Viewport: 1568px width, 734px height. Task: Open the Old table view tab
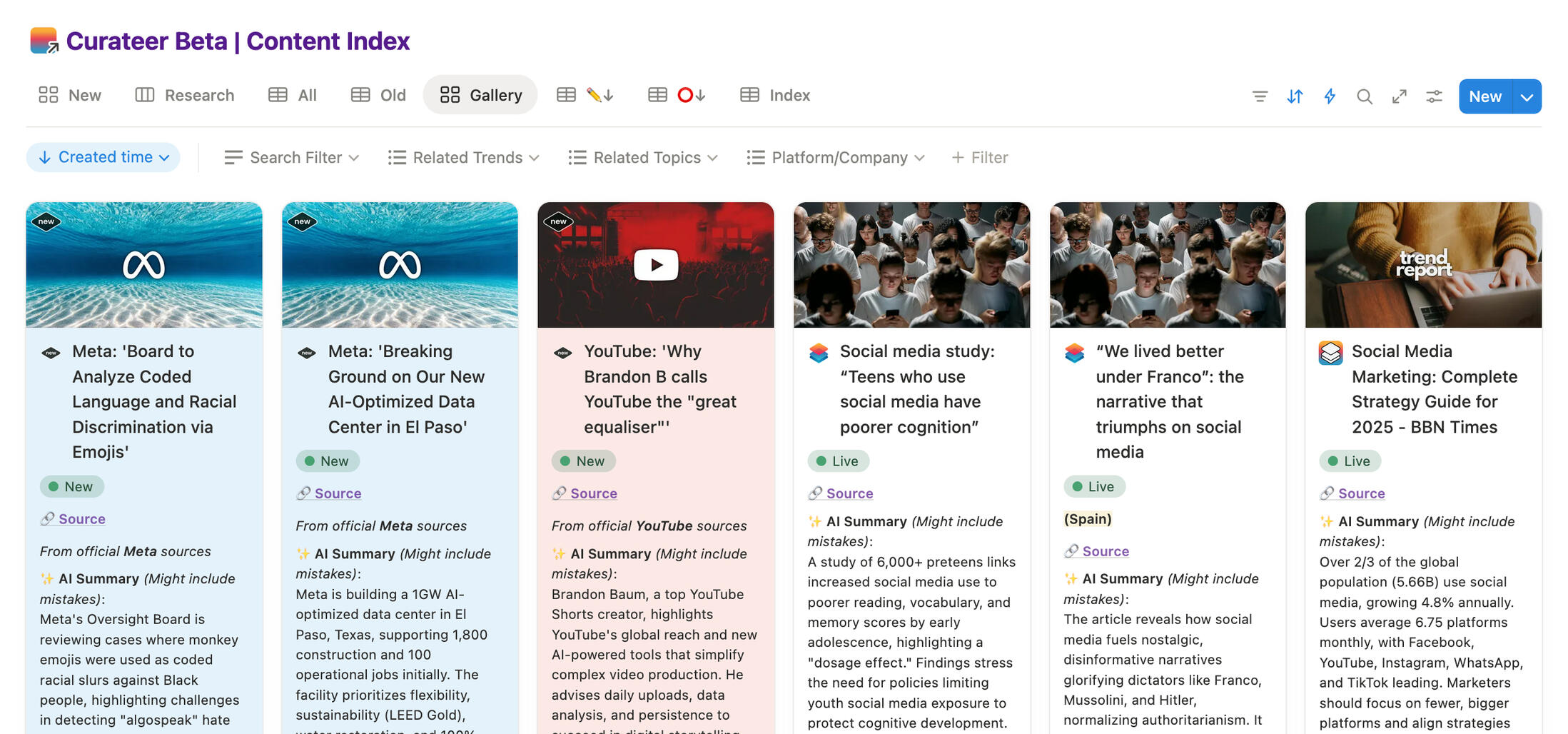pos(378,95)
